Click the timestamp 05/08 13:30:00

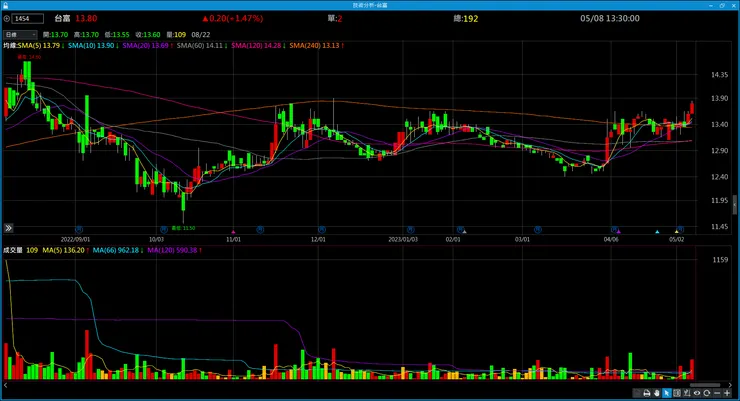610,18
